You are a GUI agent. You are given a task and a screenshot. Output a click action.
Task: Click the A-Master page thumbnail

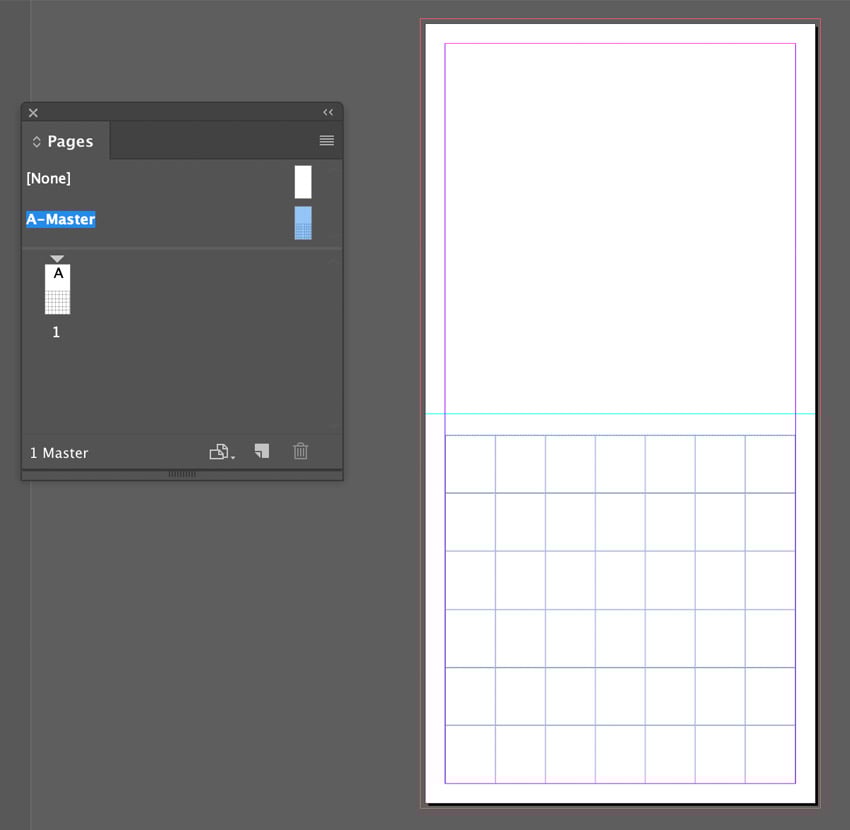tap(303, 223)
